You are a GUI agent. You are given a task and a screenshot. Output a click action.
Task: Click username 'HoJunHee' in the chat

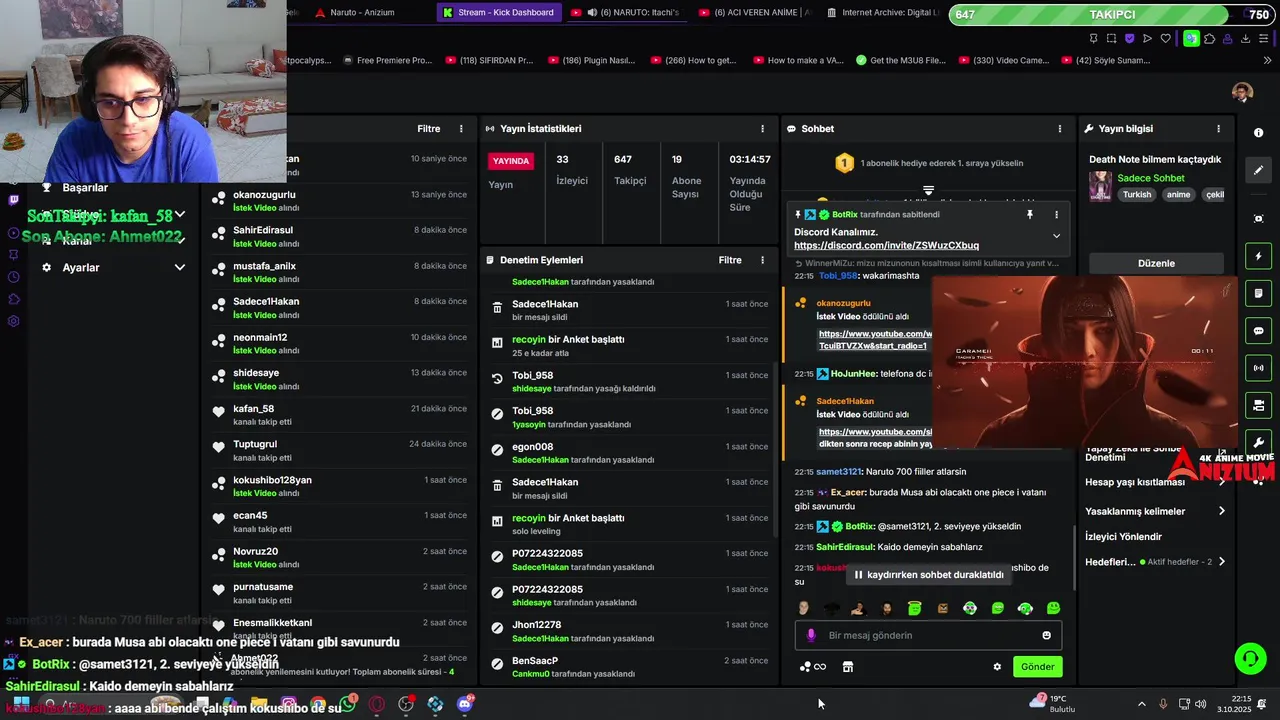coord(853,374)
